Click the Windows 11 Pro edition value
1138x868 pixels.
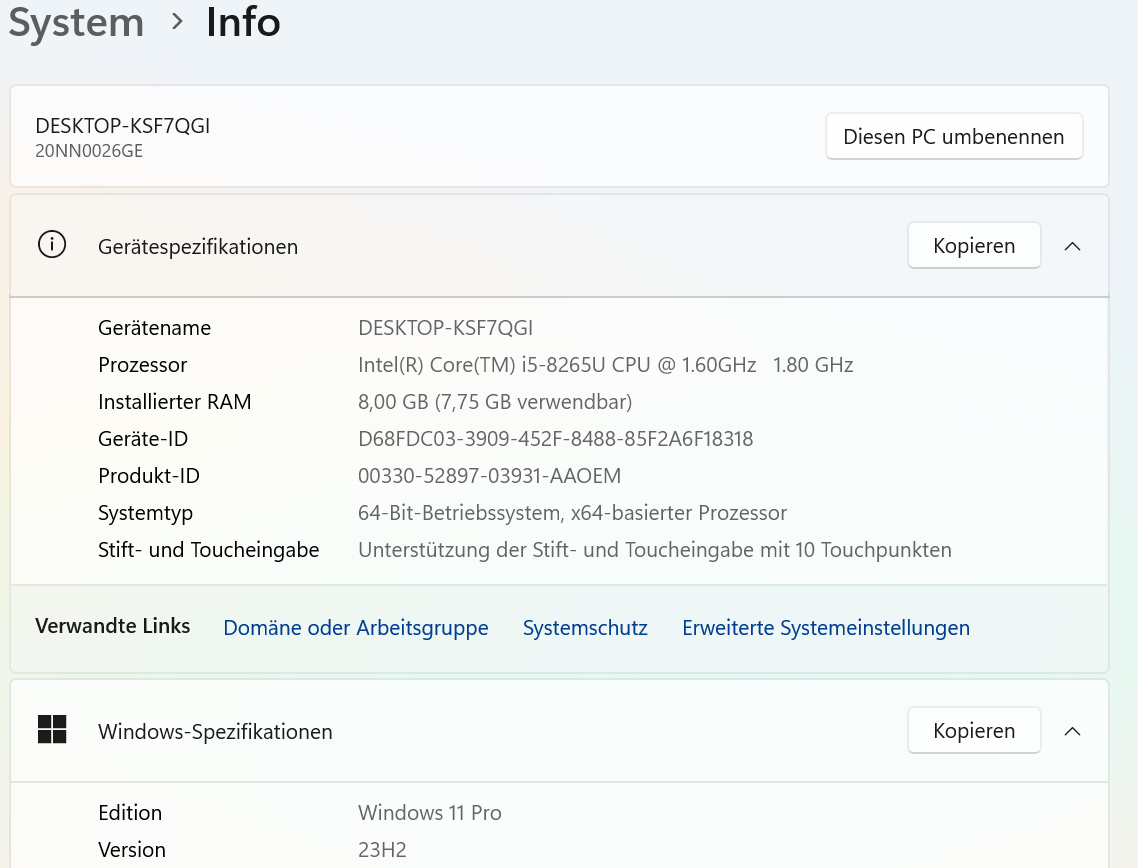click(430, 812)
